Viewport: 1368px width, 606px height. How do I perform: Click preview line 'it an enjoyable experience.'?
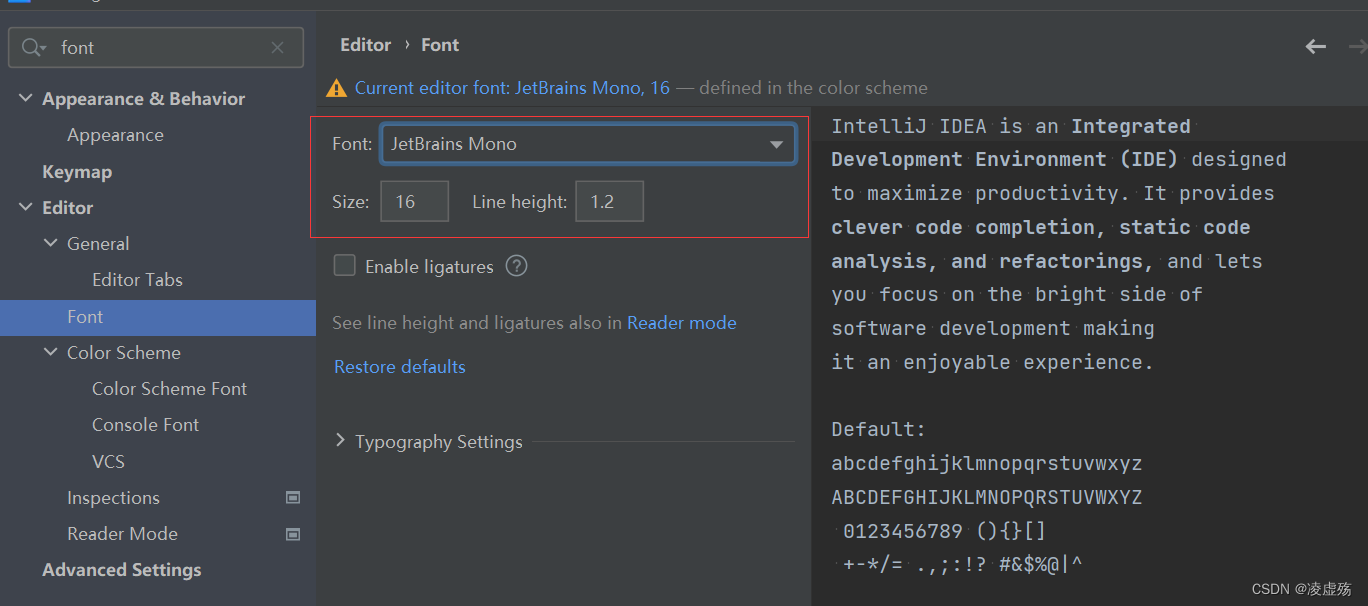[x=993, y=363]
